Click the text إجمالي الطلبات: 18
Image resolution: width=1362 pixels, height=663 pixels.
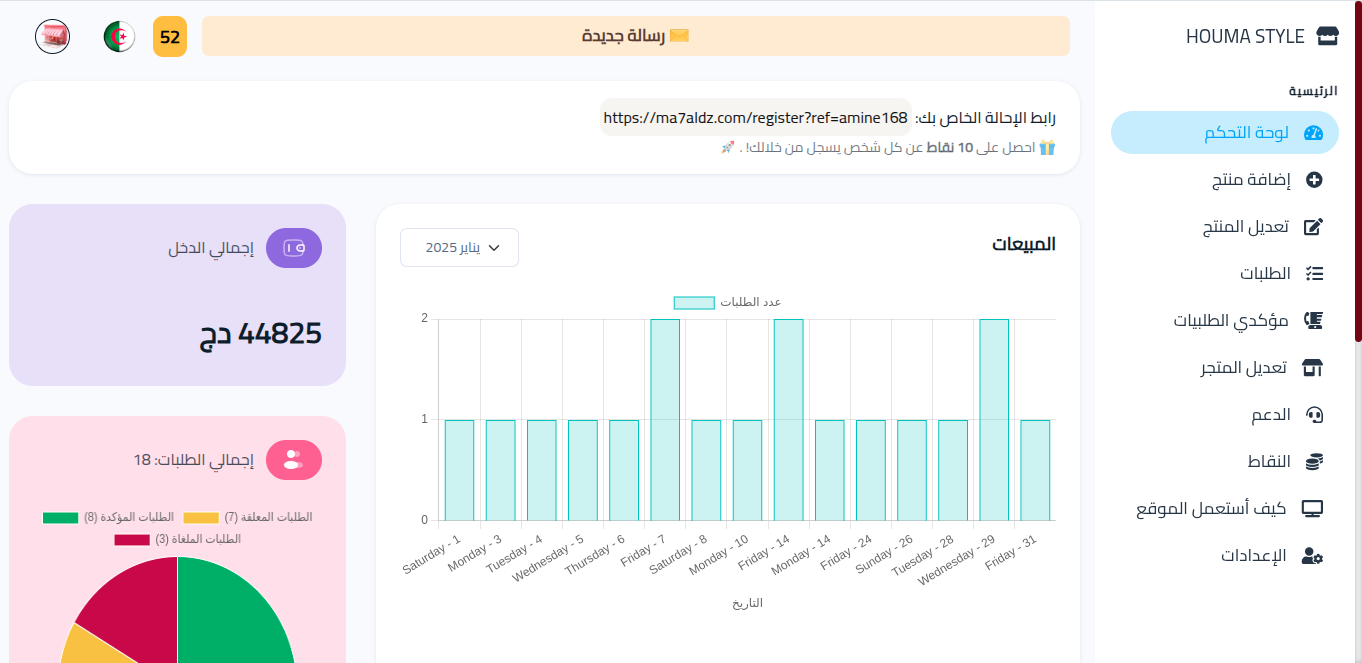click(x=194, y=460)
